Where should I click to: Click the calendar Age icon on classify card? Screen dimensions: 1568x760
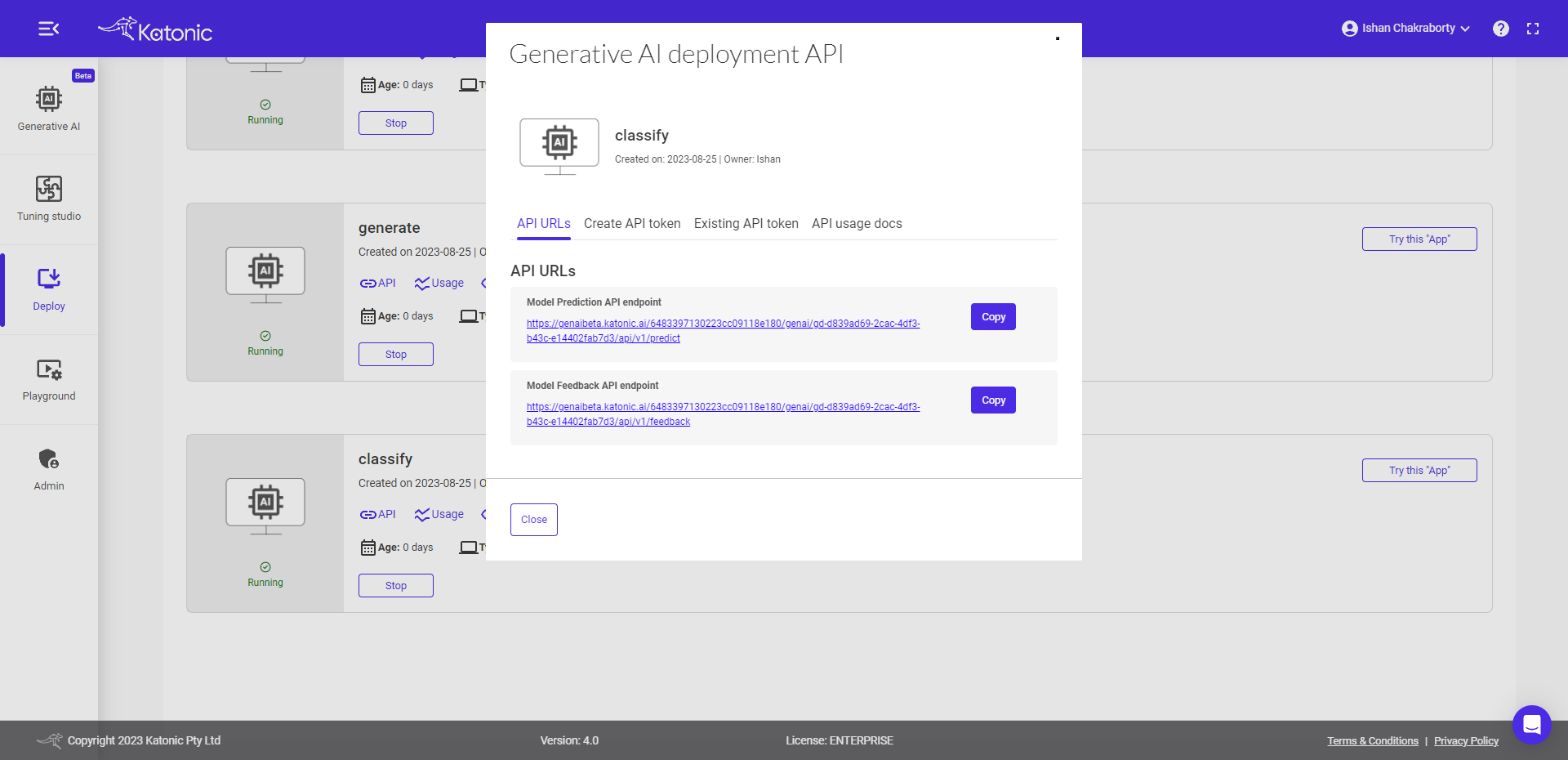click(368, 548)
